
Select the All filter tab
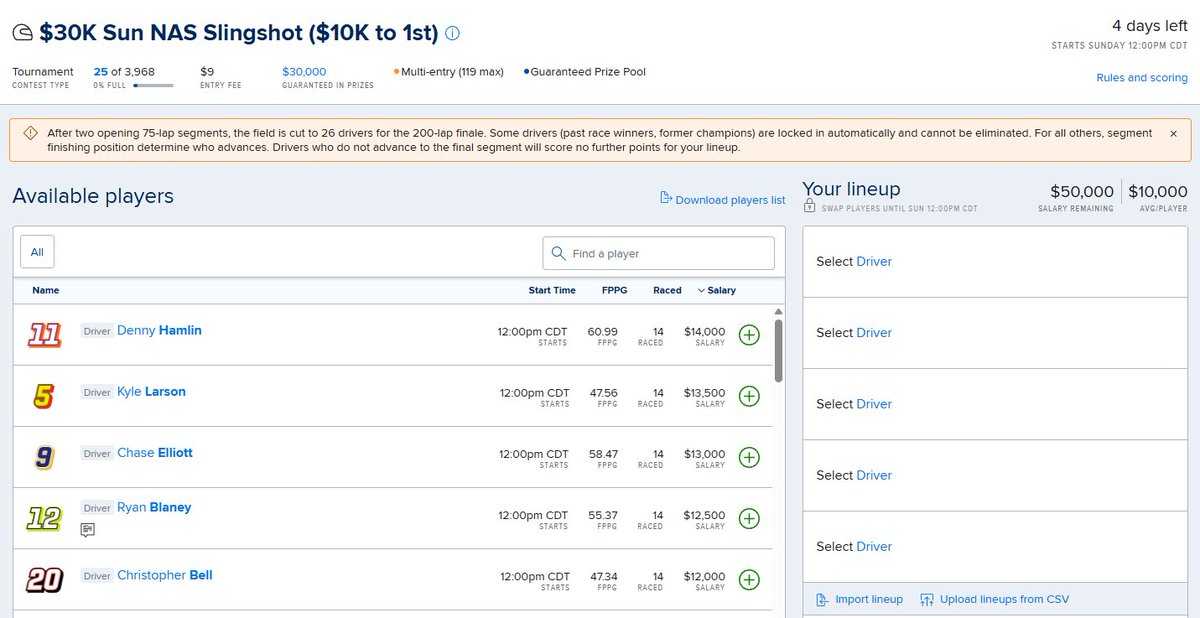pyautogui.click(x=37, y=252)
